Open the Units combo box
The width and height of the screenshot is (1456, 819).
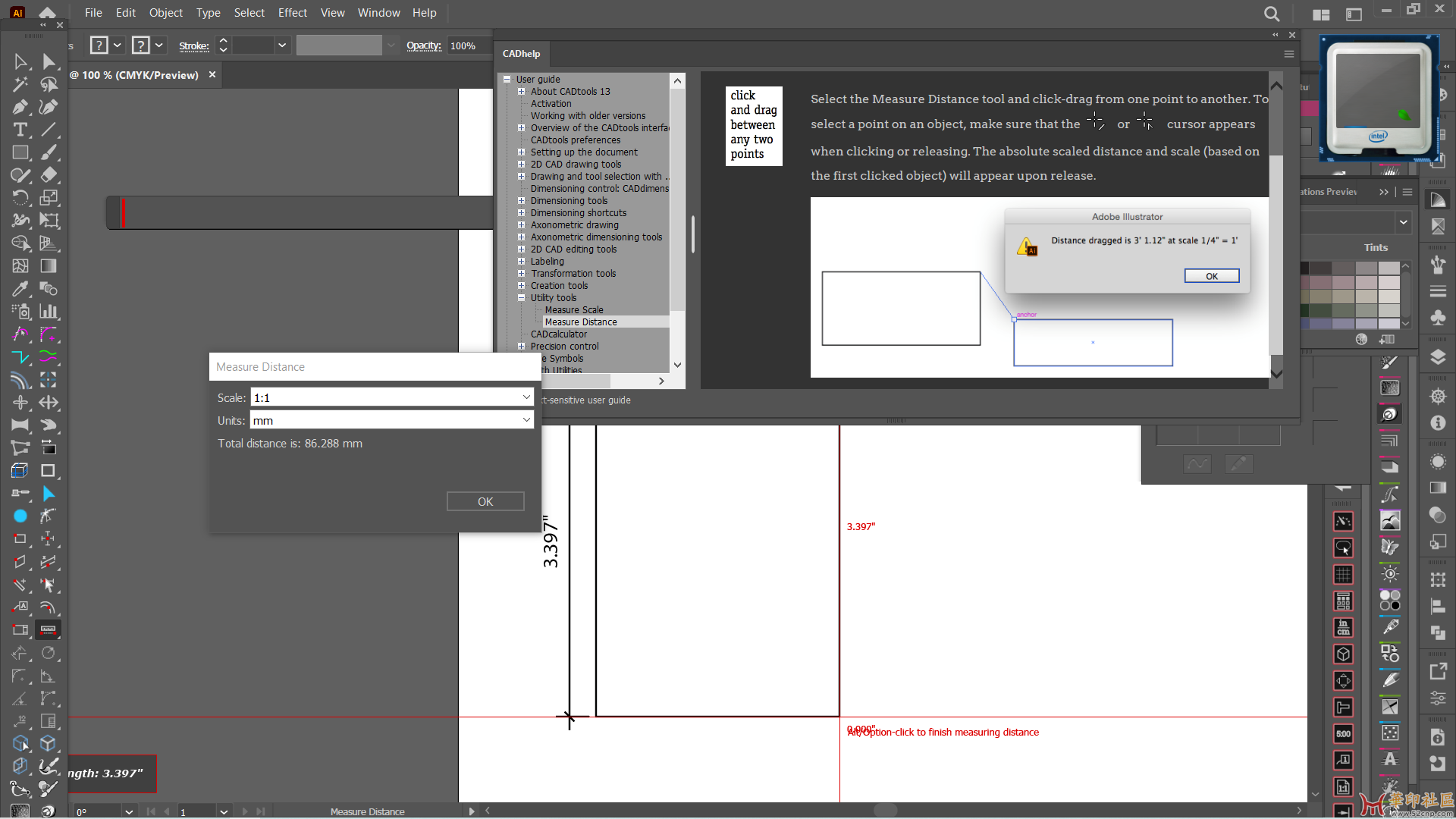pos(392,420)
